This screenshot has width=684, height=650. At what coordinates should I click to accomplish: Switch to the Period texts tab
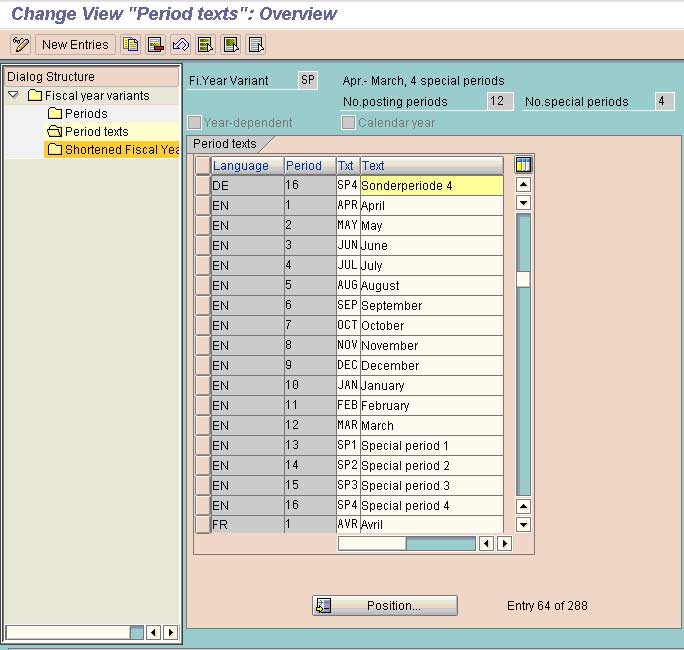pos(225,144)
